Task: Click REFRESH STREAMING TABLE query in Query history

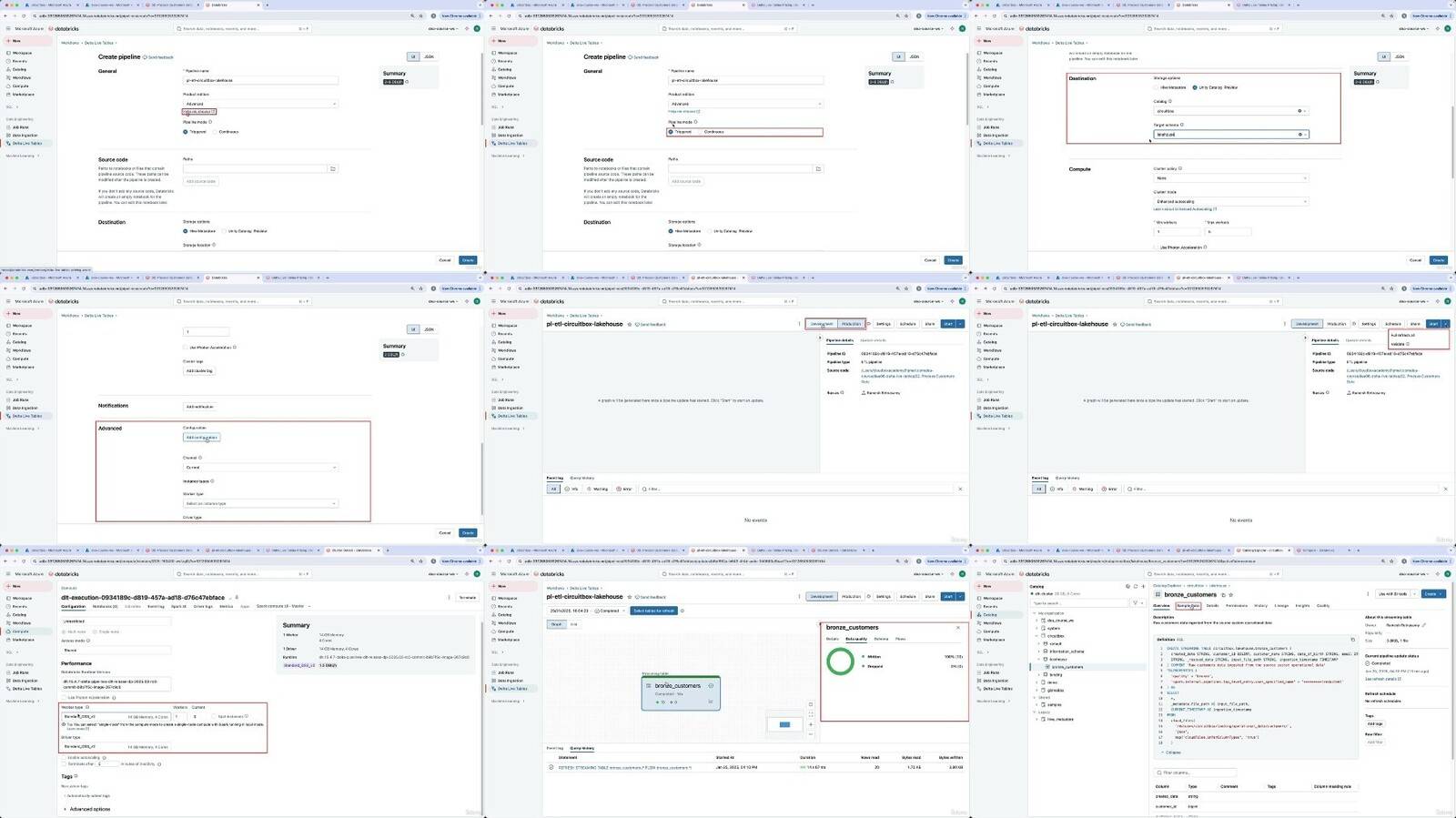Action: pos(624,767)
